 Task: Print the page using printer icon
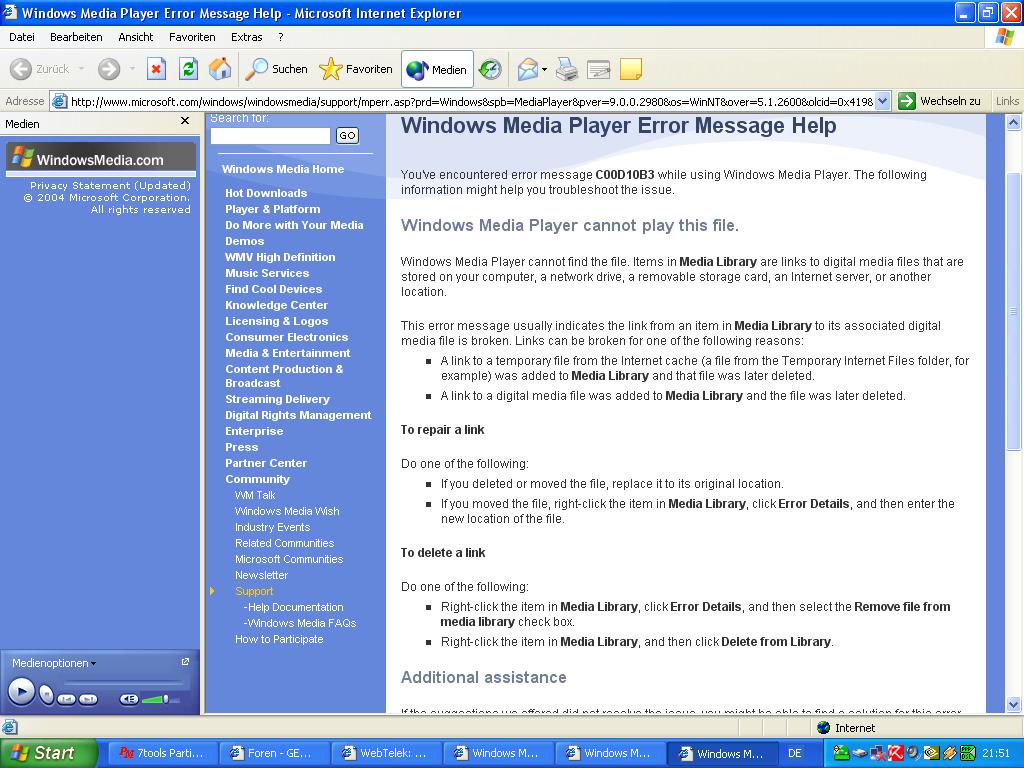(x=566, y=69)
